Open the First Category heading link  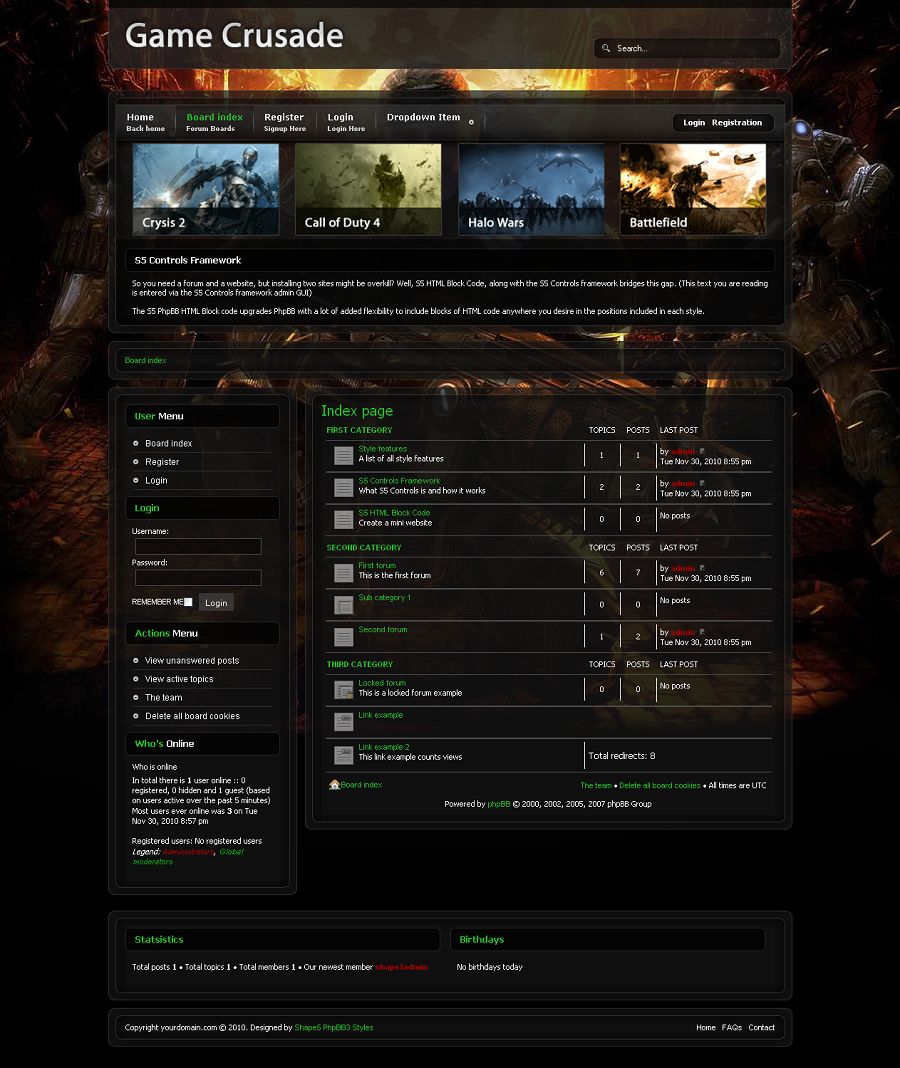pos(359,430)
